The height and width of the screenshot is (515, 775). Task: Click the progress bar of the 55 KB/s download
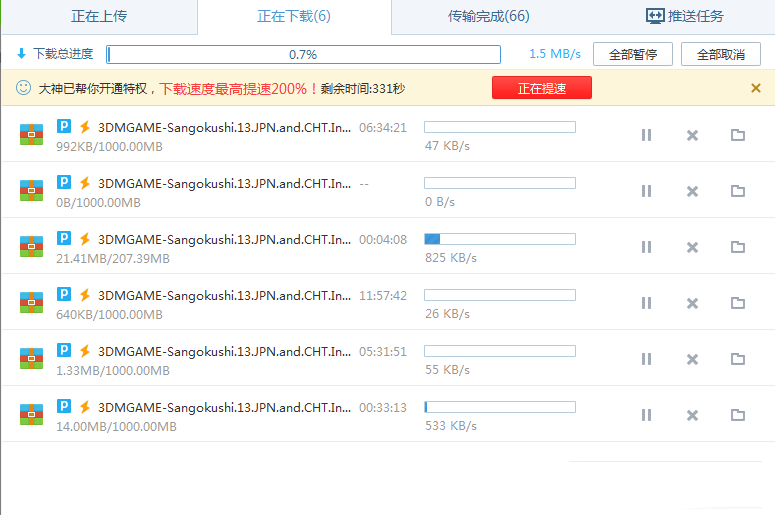tap(500, 351)
